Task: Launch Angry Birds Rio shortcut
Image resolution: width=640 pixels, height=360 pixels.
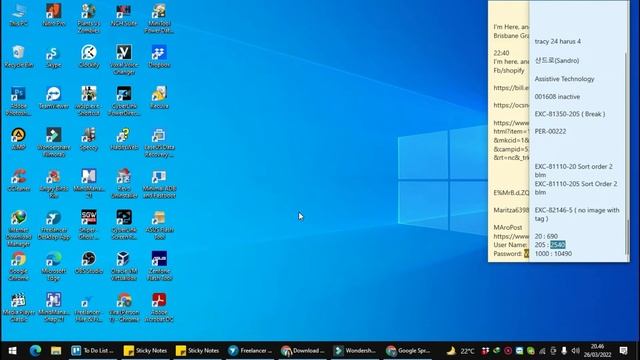Action: [x=53, y=184]
